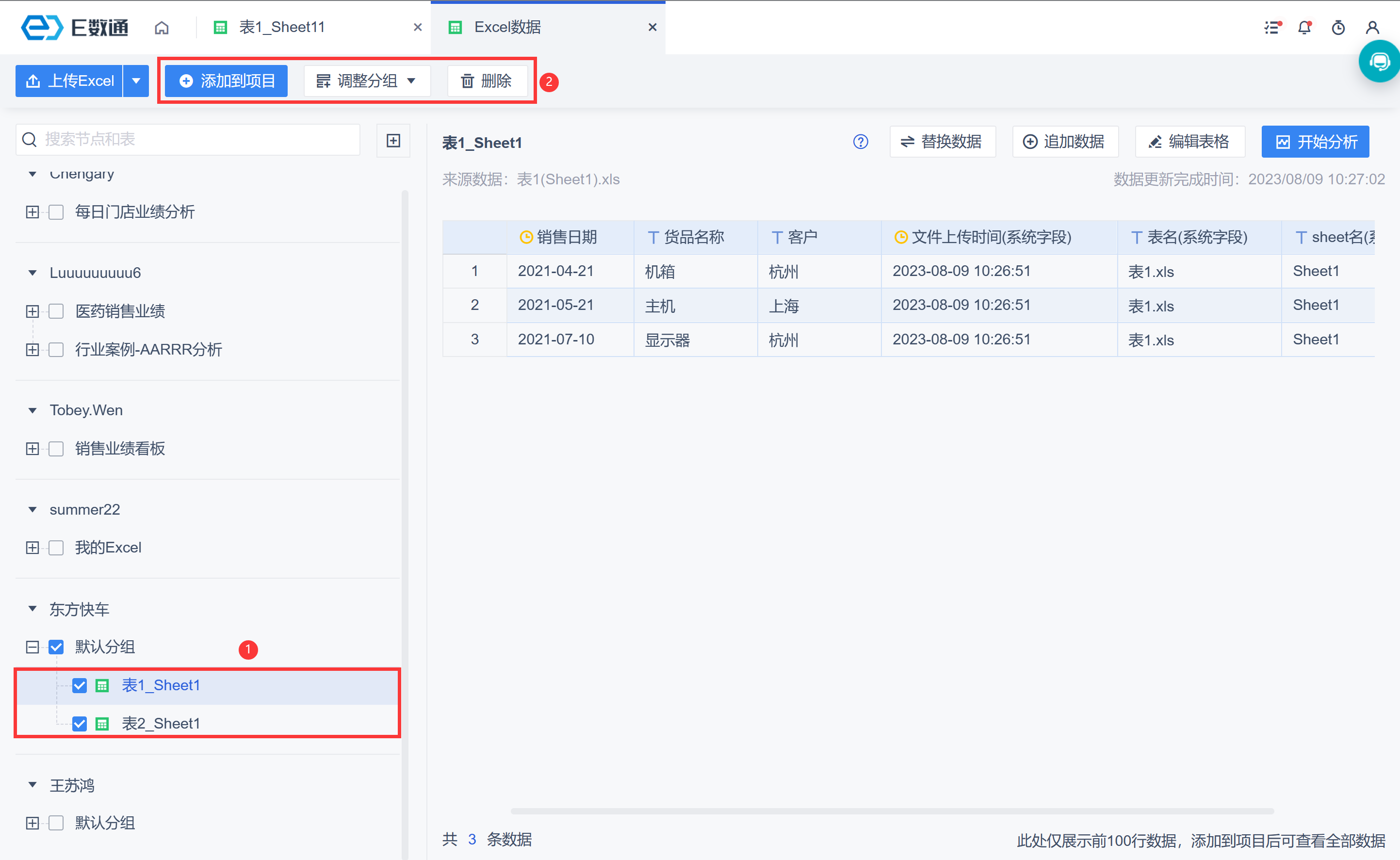Open the 调整分组 dropdown
The image size is (1400, 860).
click(366, 81)
